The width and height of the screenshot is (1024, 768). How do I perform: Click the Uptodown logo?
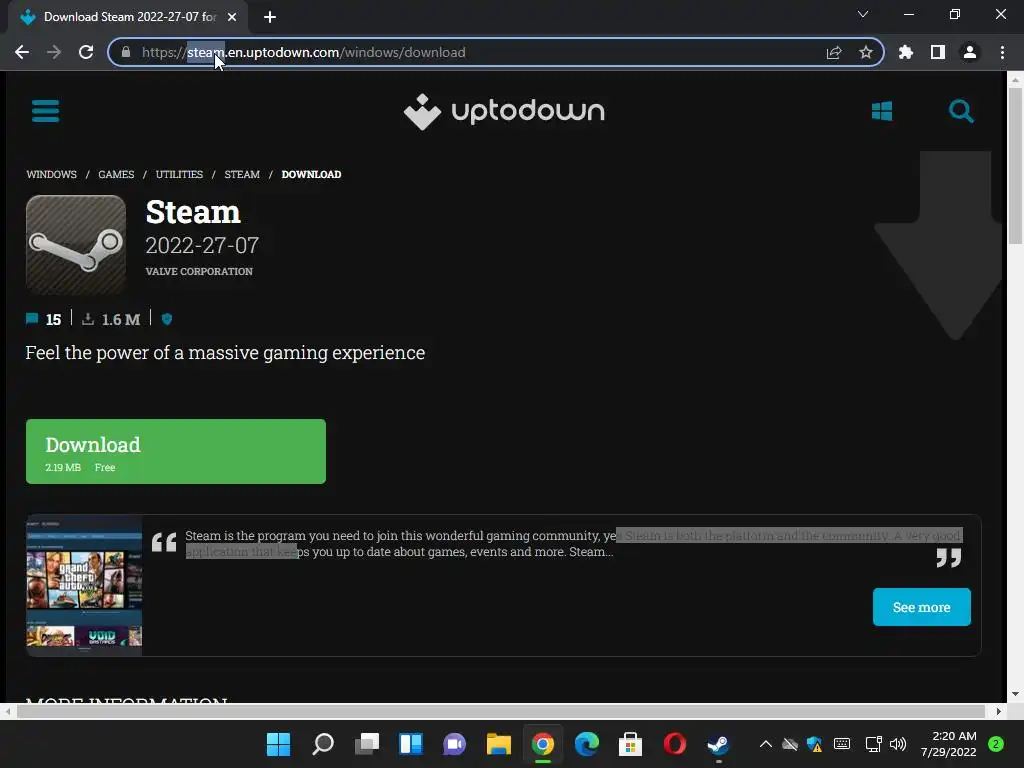pos(504,112)
